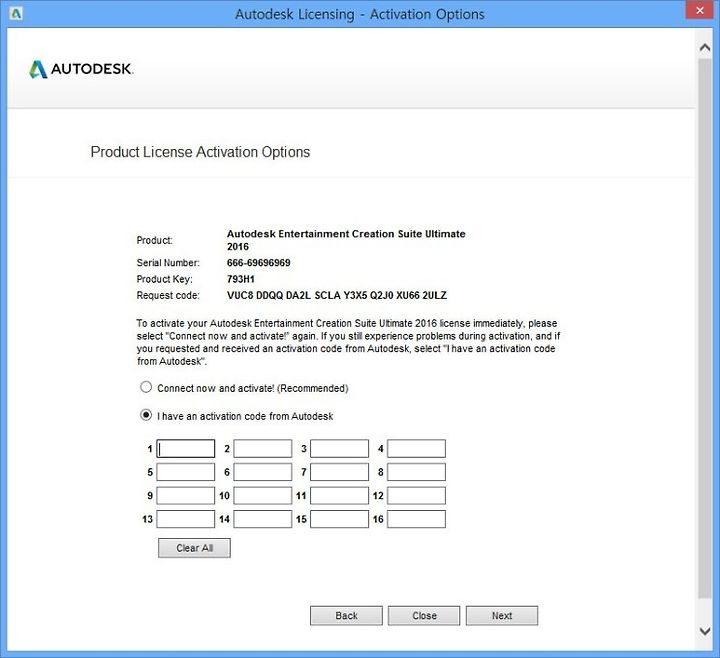Screen dimensions: 720x658
Task: Click activation code field 14
Action: [263, 519]
